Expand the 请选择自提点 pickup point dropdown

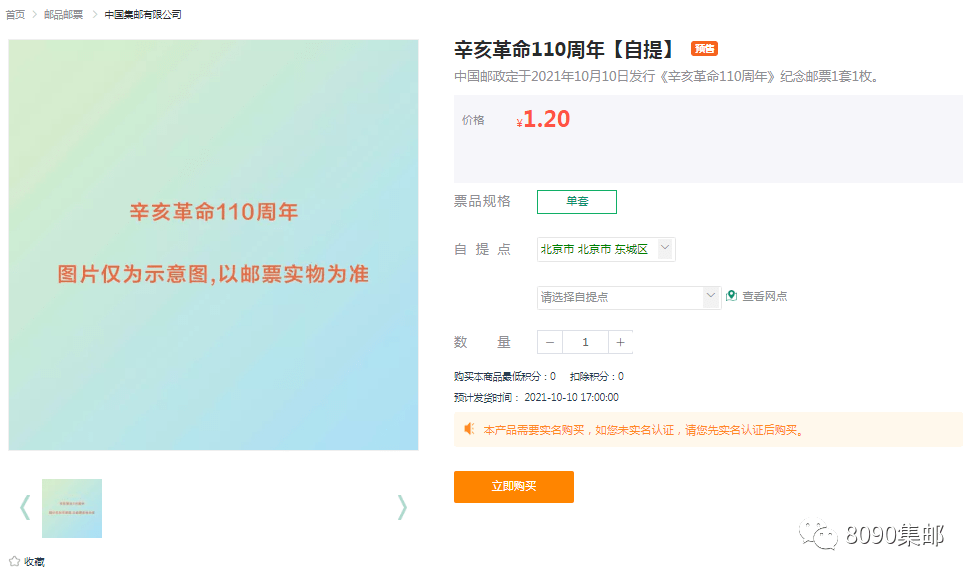pyautogui.click(x=628, y=297)
